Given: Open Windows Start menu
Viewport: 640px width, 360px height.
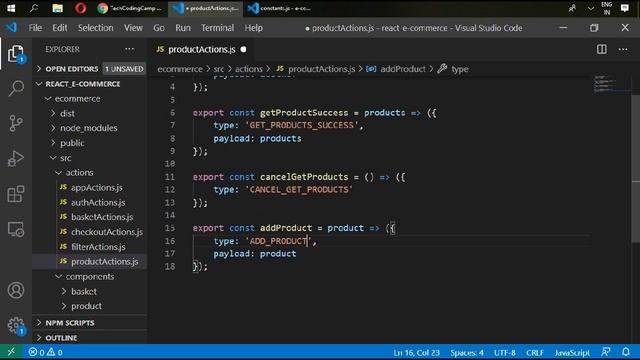Looking at the screenshot, I should [11, 8].
